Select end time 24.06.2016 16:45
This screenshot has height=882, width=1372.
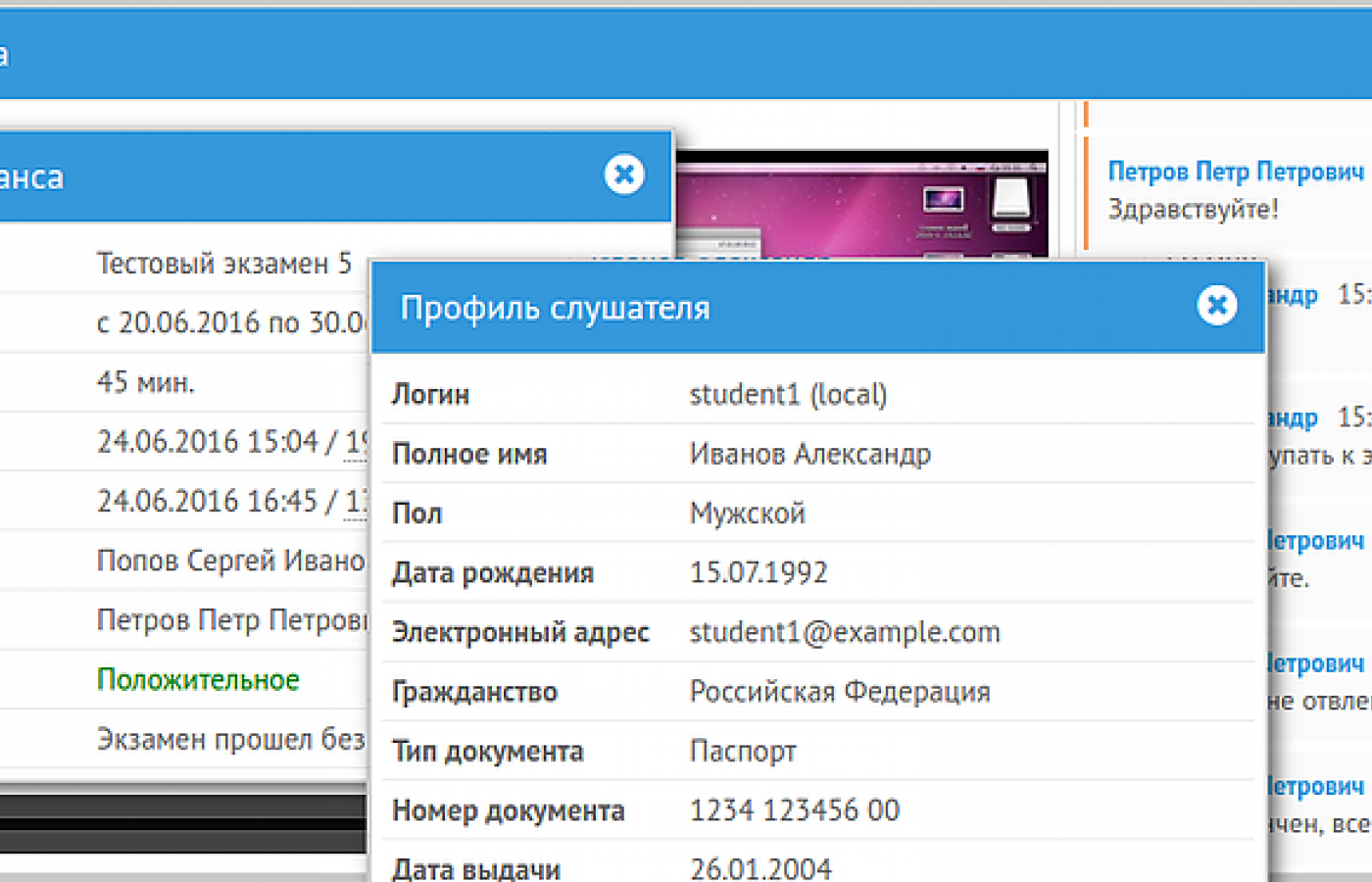[x=207, y=501]
